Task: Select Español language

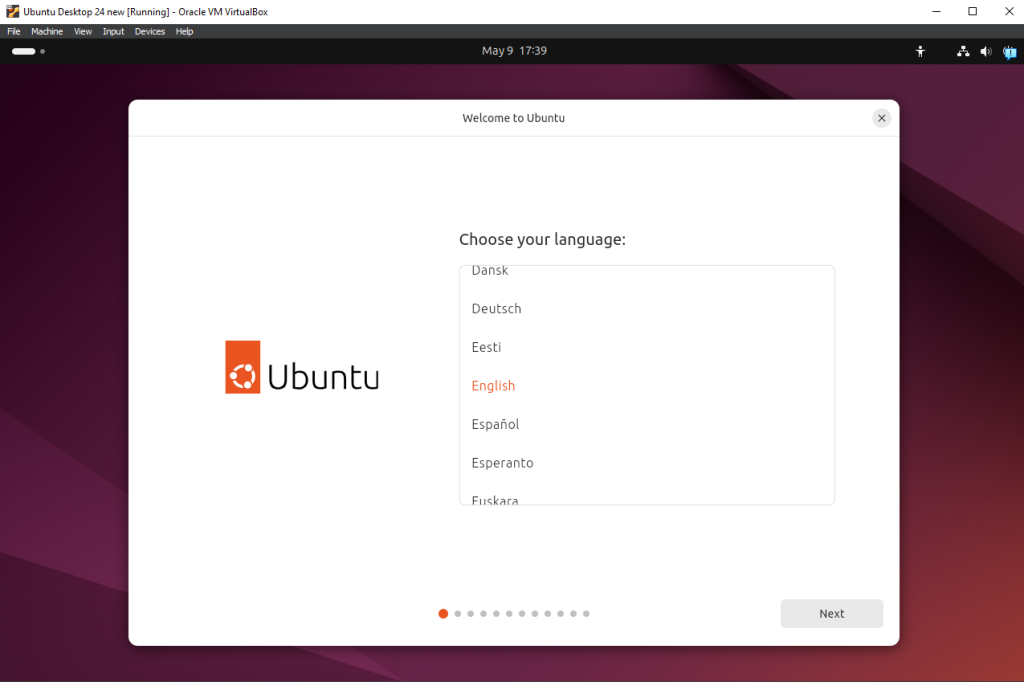Action: tap(647, 424)
